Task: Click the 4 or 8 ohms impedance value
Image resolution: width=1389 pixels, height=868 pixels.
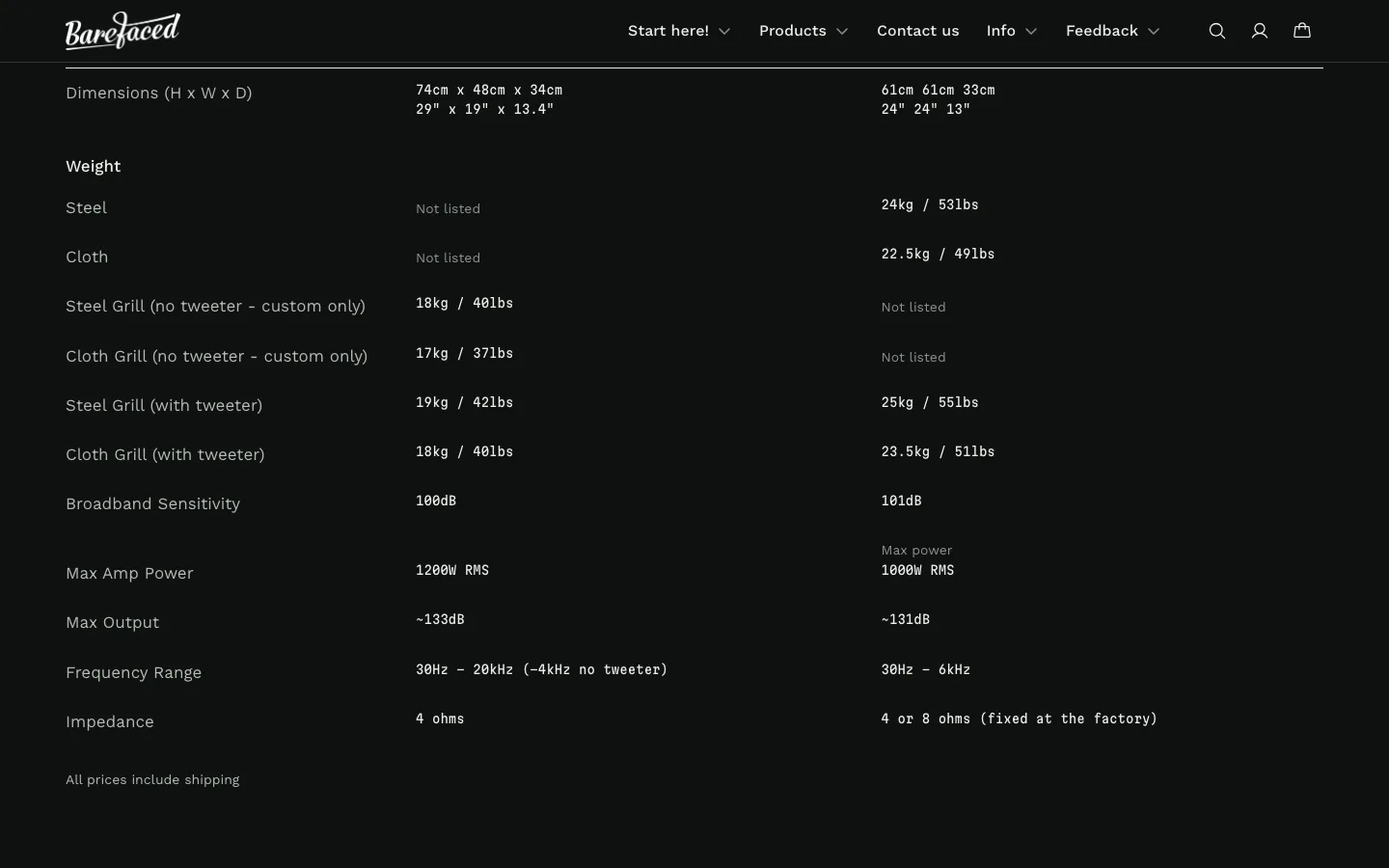Action: point(1020,719)
